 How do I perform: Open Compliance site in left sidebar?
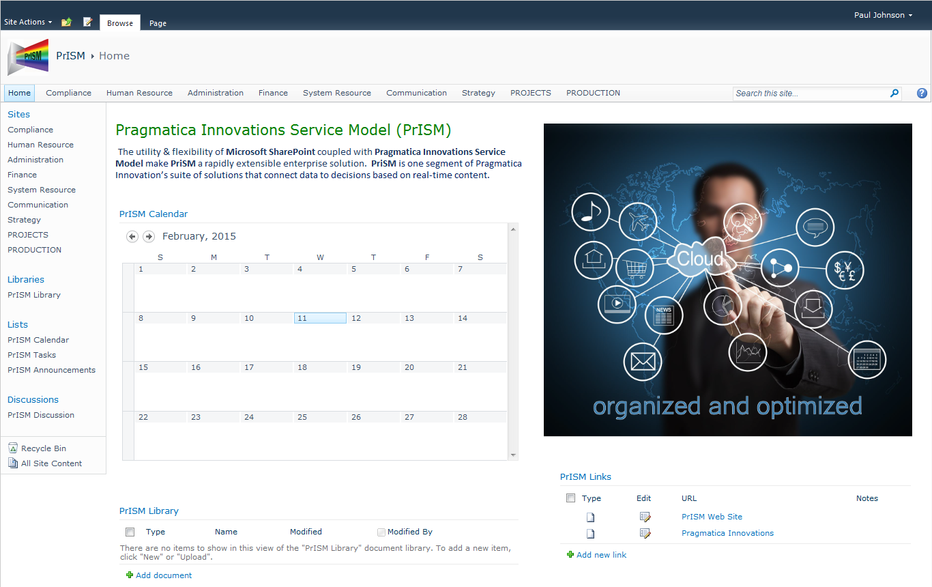[x=30, y=130]
